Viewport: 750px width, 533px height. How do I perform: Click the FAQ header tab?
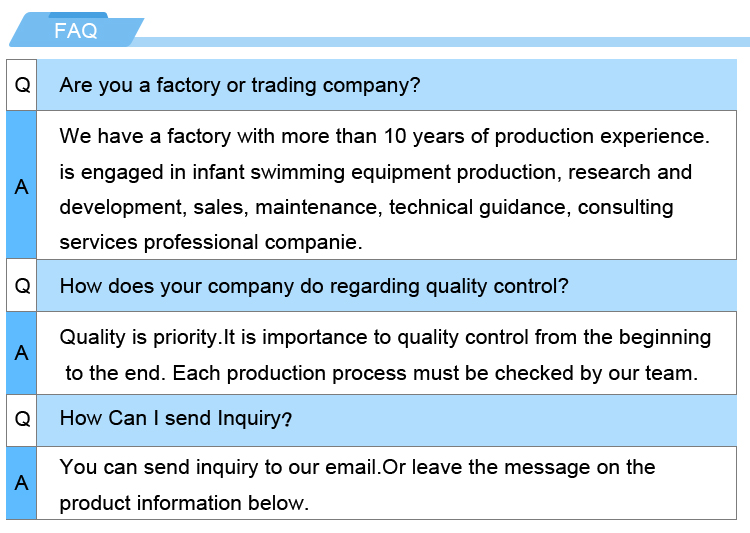76,31
